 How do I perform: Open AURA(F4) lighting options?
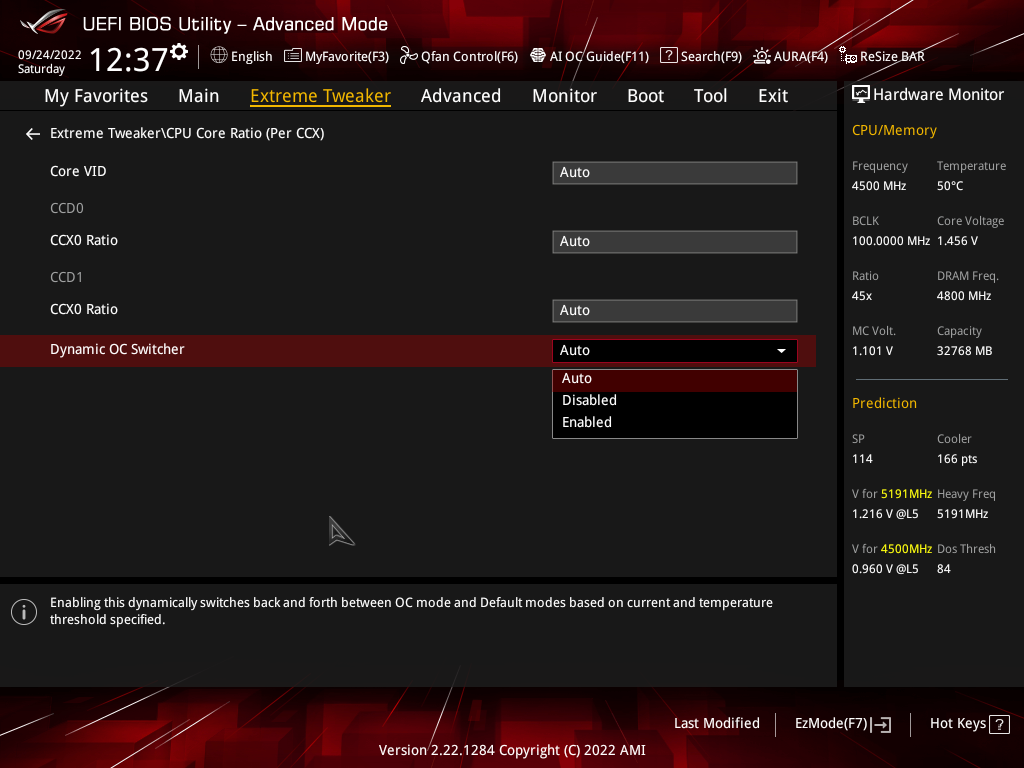pos(790,56)
